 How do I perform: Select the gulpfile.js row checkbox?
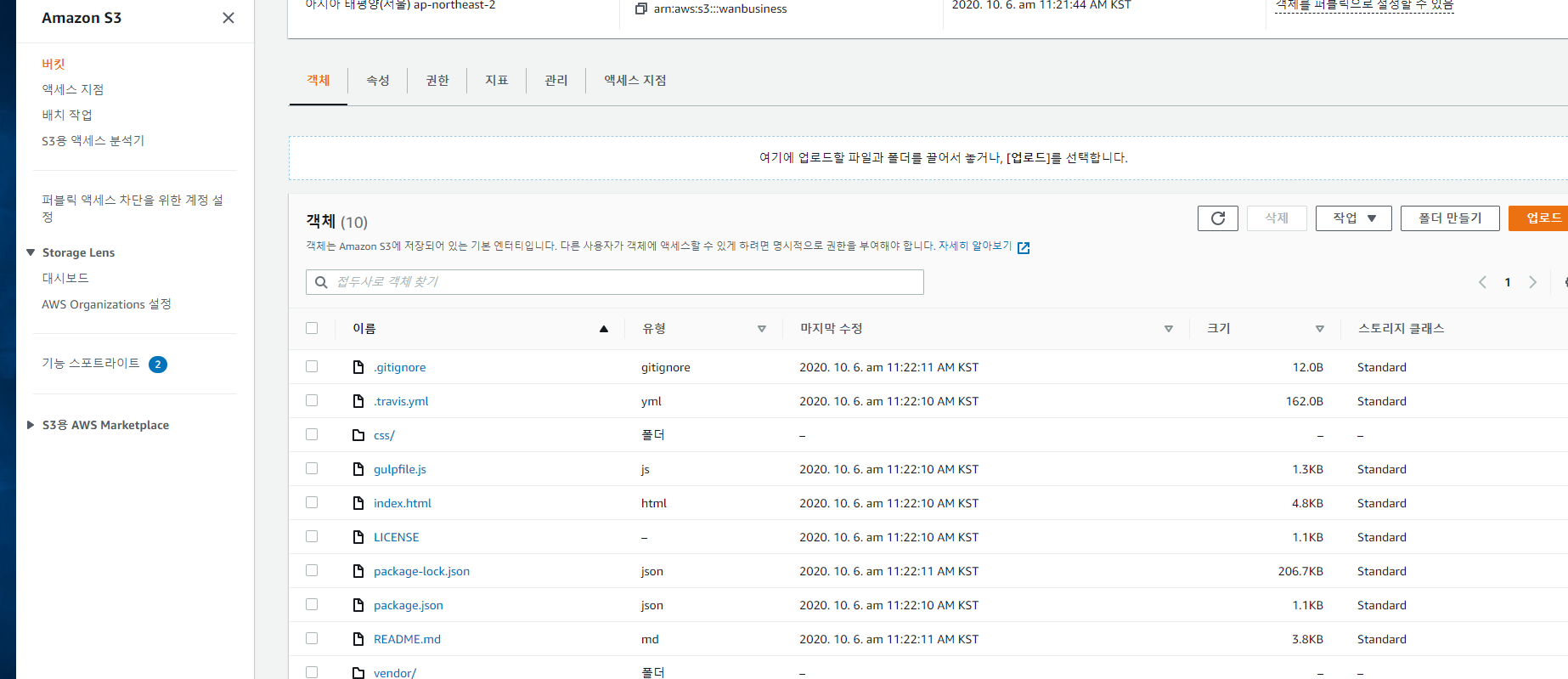coord(312,468)
